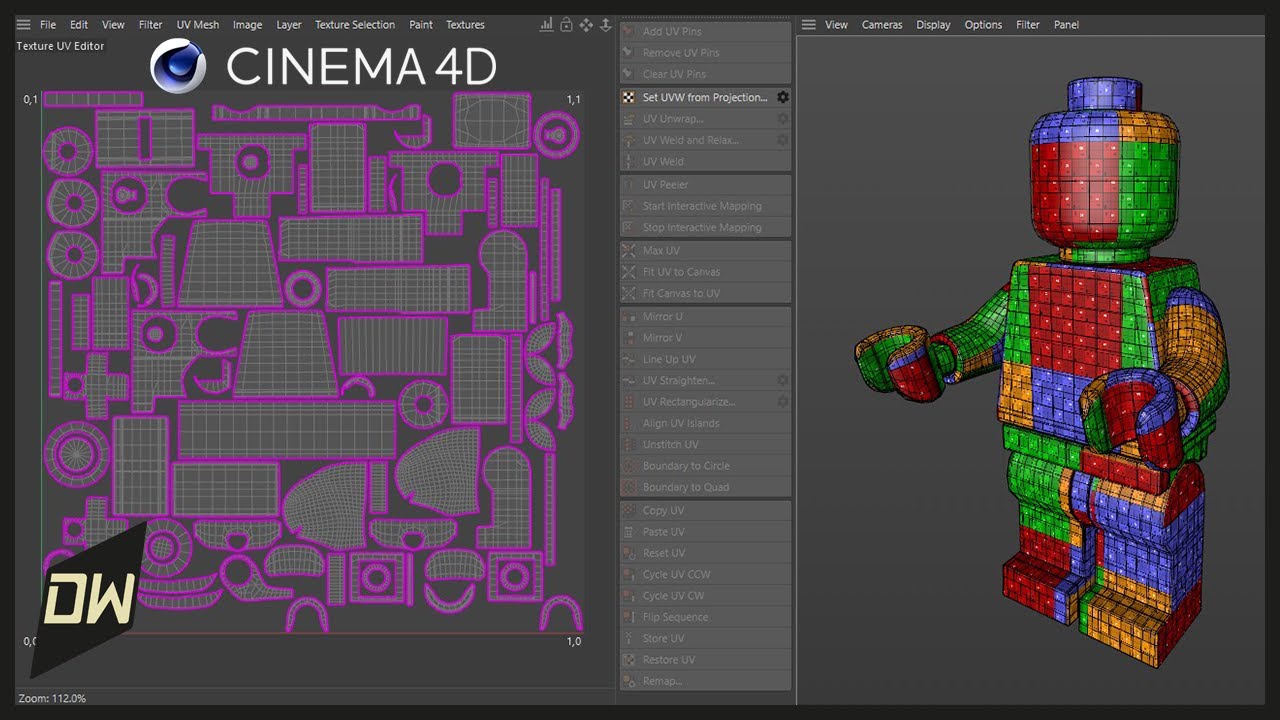Click the UV Peeler command

pyautogui.click(x=706, y=184)
